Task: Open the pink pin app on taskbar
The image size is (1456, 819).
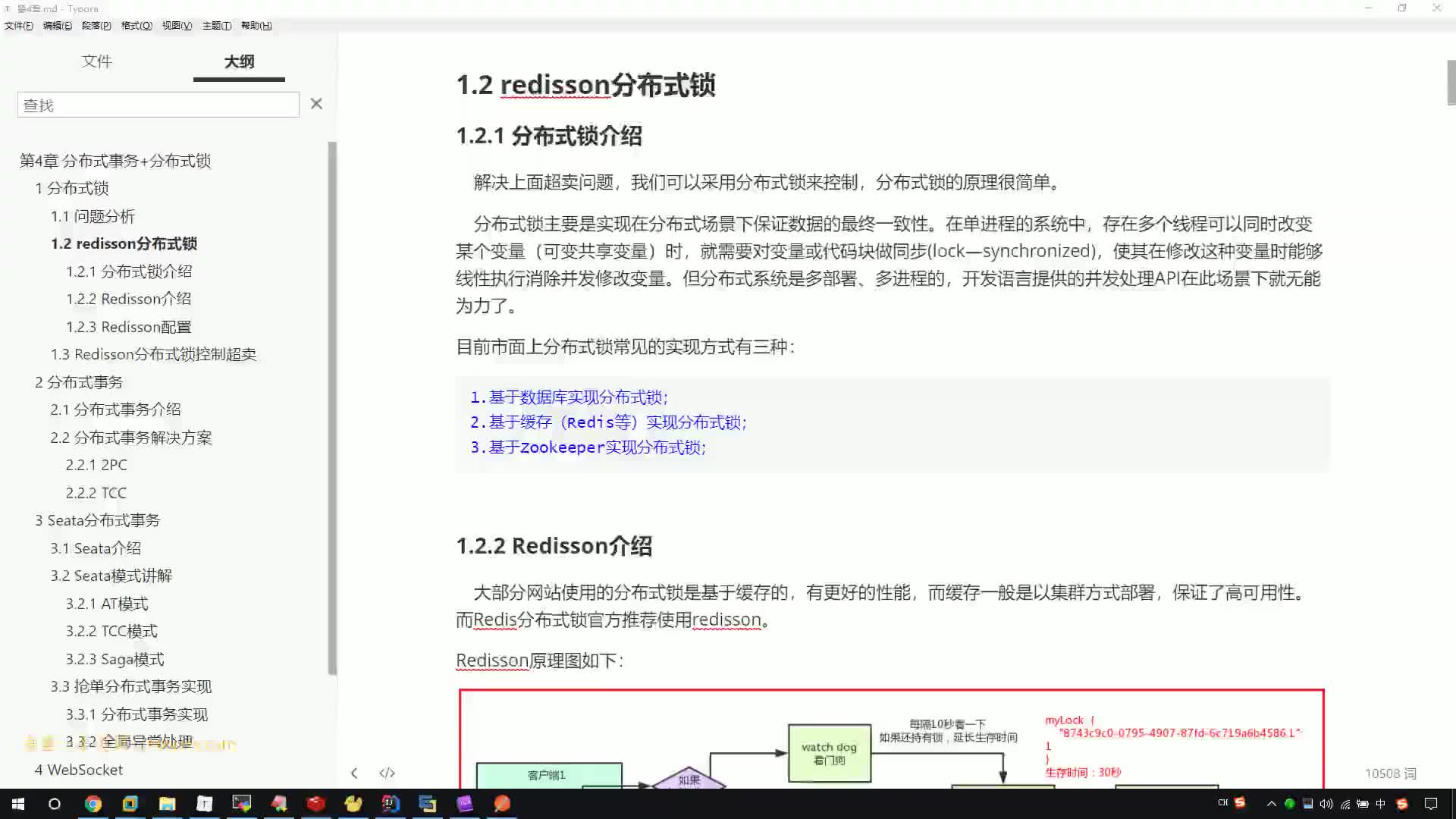Action: pos(278,804)
